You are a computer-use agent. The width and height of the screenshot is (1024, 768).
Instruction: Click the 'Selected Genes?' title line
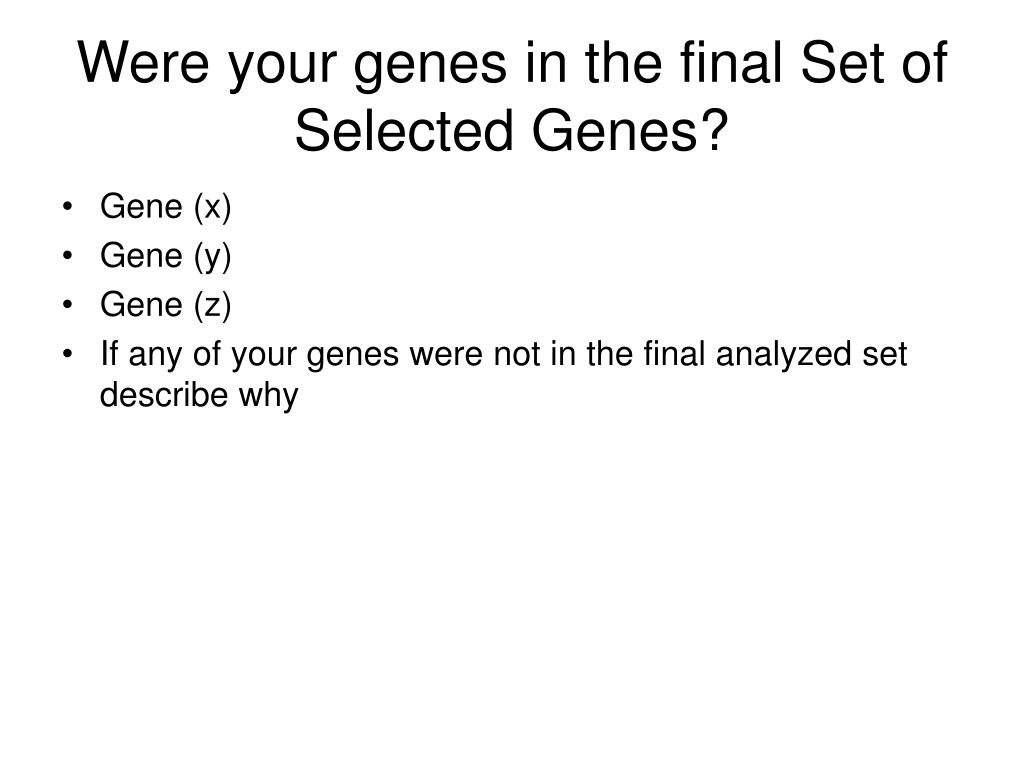pyautogui.click(x=511, y=131)
